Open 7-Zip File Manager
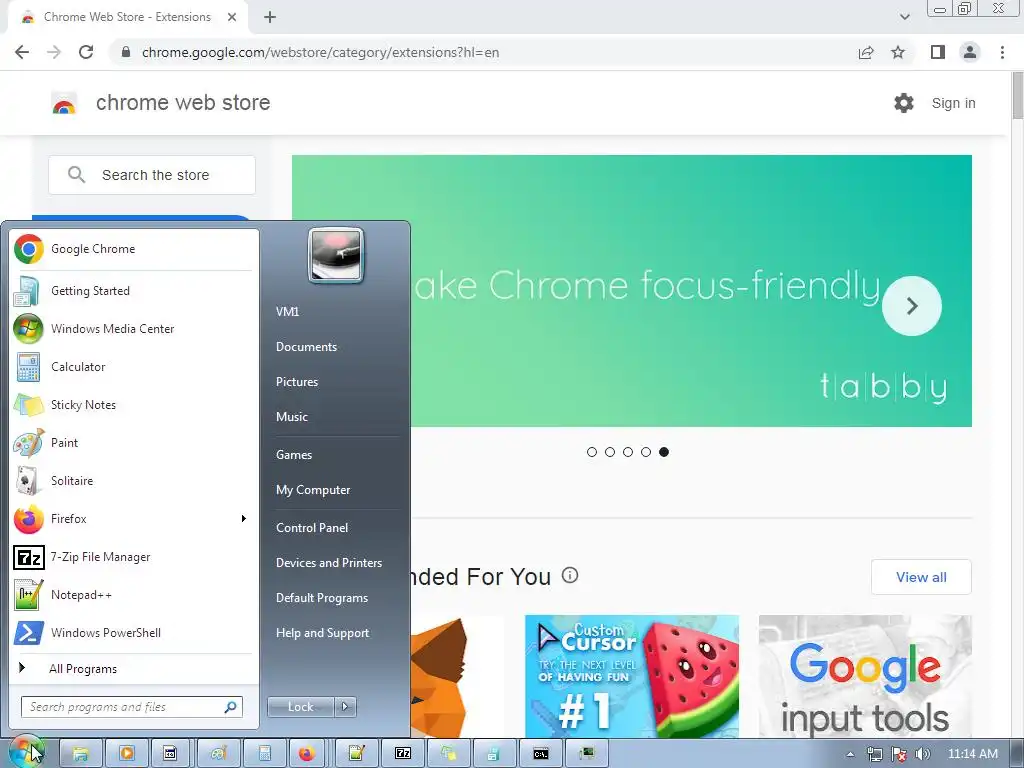The height and width of the screenshot is (768, 1024). coord(132,556)
